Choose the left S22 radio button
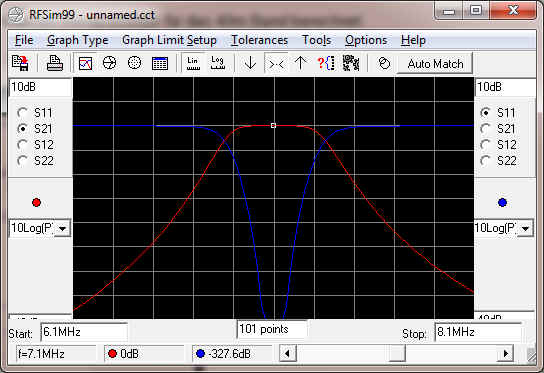Screen dimensions: 544x373 click(23, 161)
